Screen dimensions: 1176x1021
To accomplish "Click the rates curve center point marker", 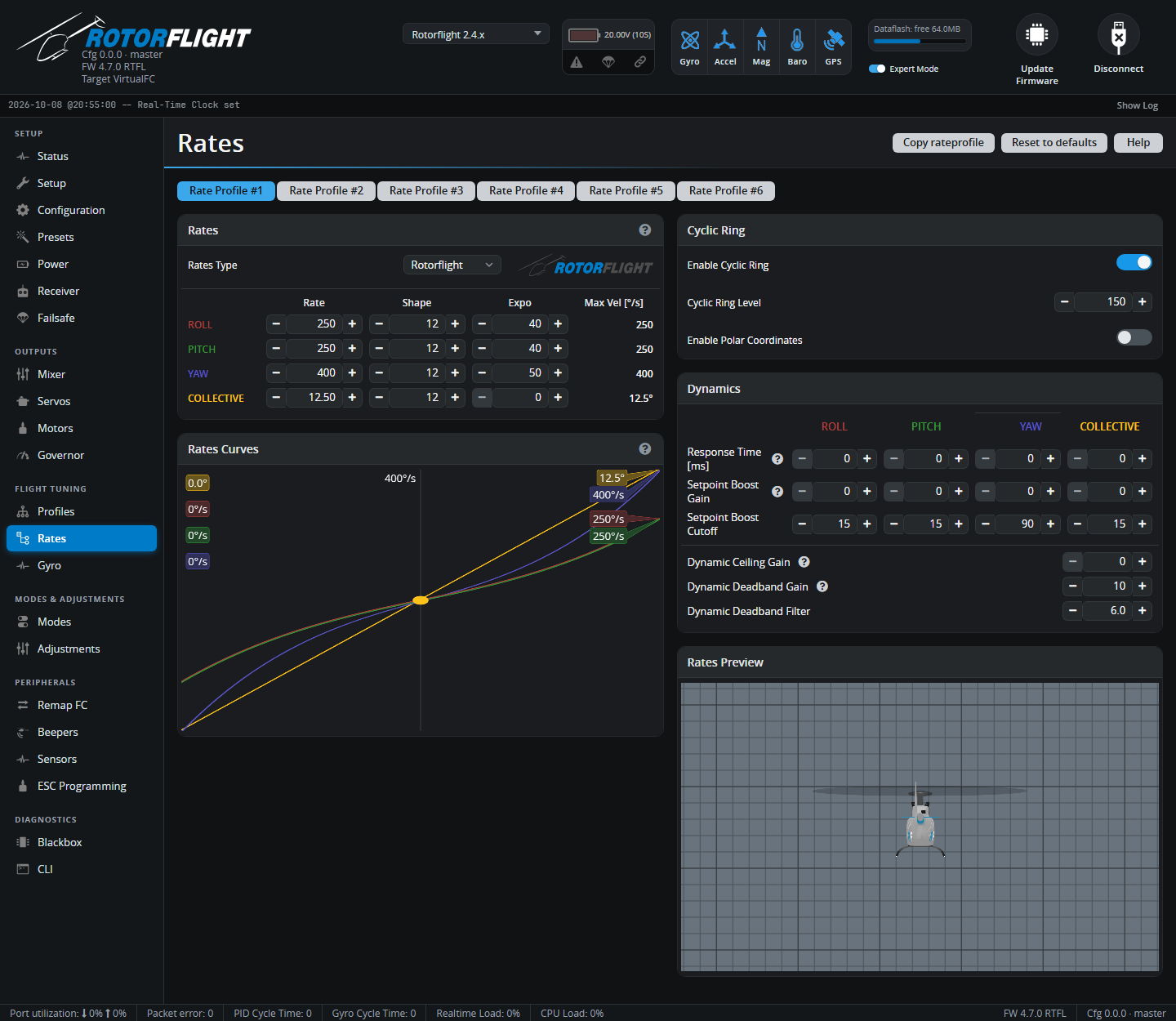I will pos(421,600).
